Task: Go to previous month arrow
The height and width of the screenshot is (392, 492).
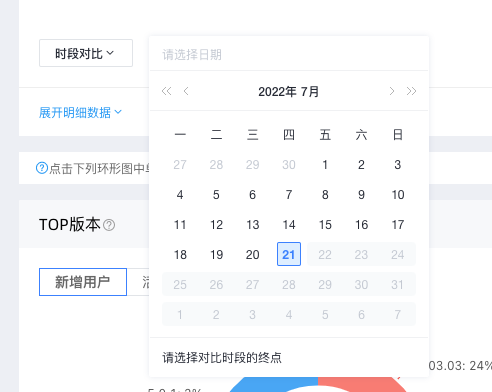Action: click(x=186, y=91)
